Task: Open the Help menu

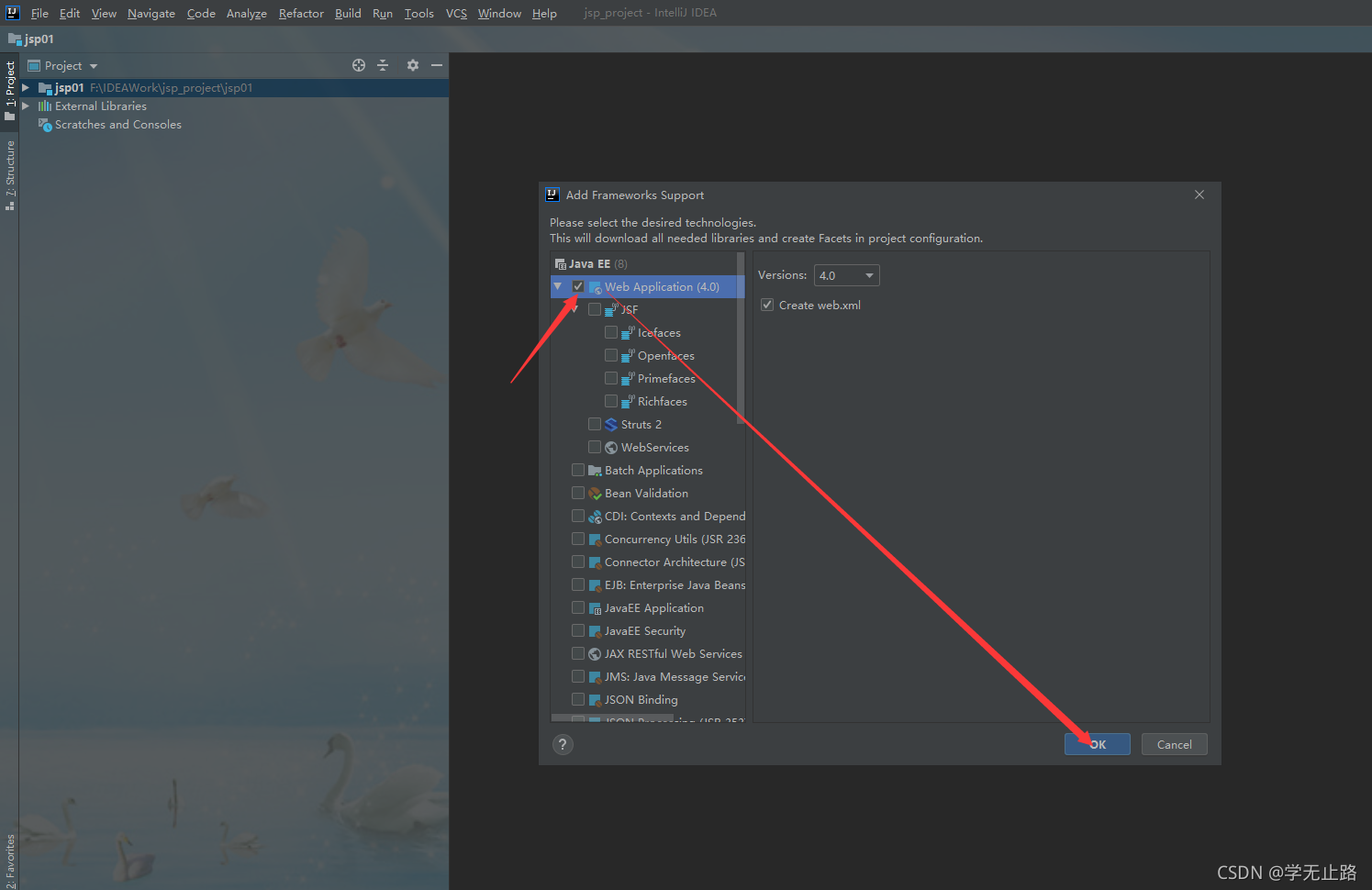Action: tap(544, 14)
